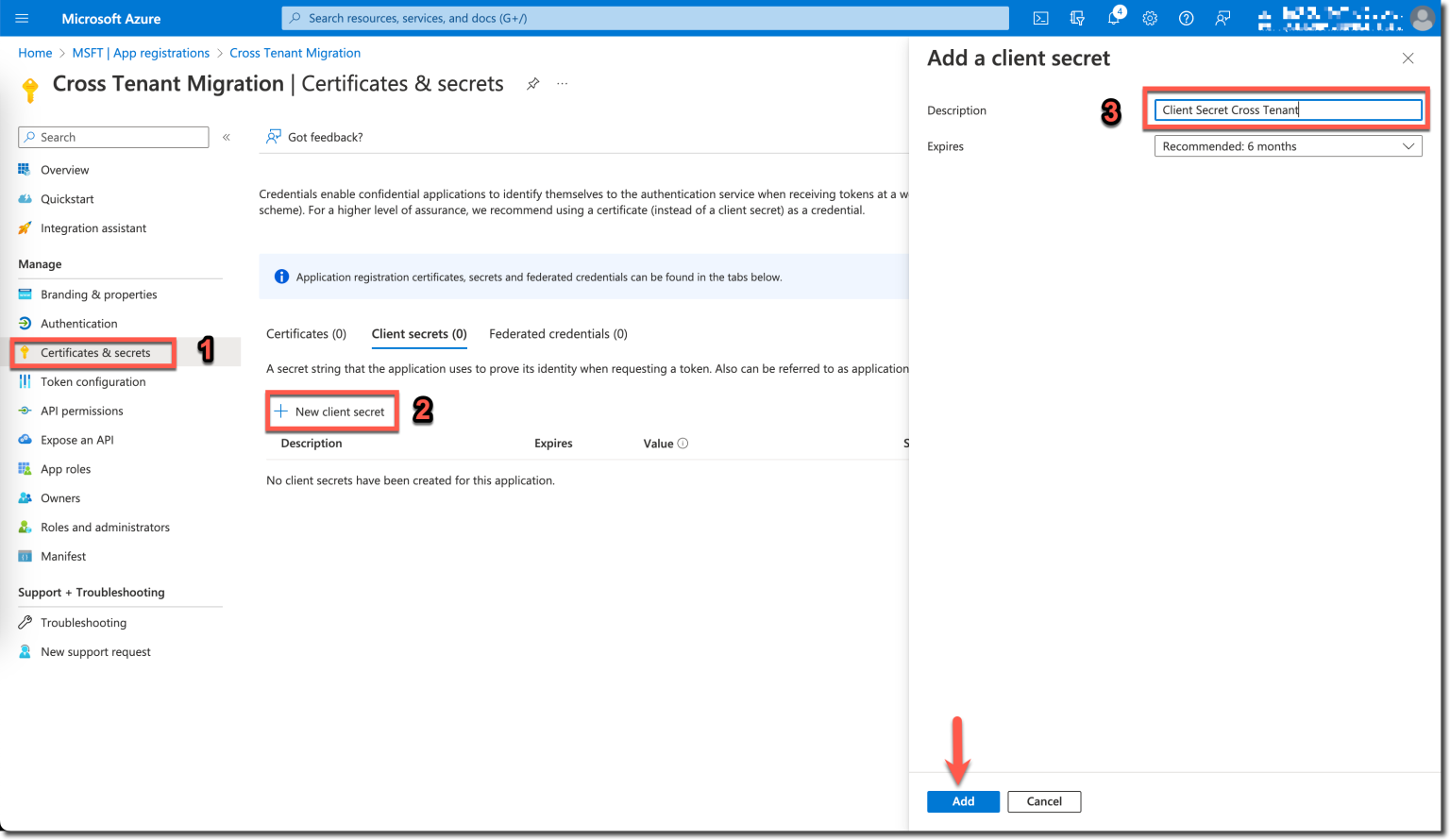Navigate to App registrations breadcrumb
Viewport: 1450px width, 840px height.
pyautogui.click(x=141, y=53)
